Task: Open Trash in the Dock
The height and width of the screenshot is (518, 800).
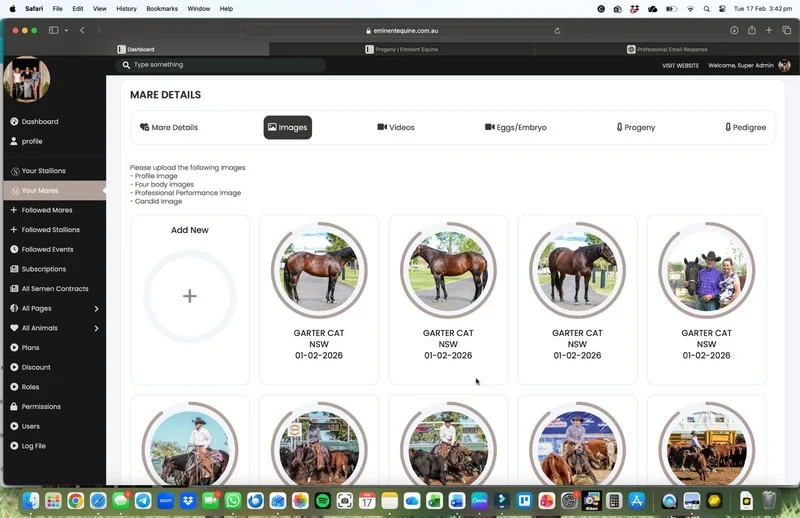Action: [769, 501]
